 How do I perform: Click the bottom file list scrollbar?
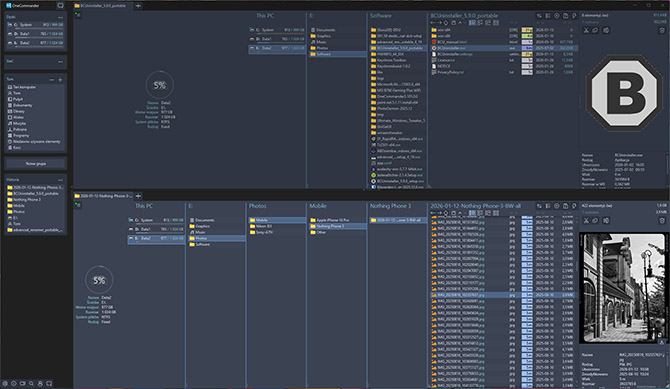point(576,267)
